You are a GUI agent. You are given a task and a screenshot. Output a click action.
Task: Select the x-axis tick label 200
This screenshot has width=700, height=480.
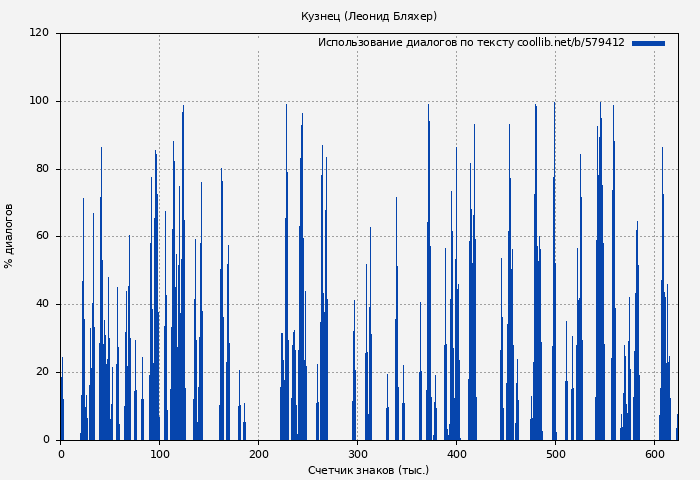pos(258,454)
